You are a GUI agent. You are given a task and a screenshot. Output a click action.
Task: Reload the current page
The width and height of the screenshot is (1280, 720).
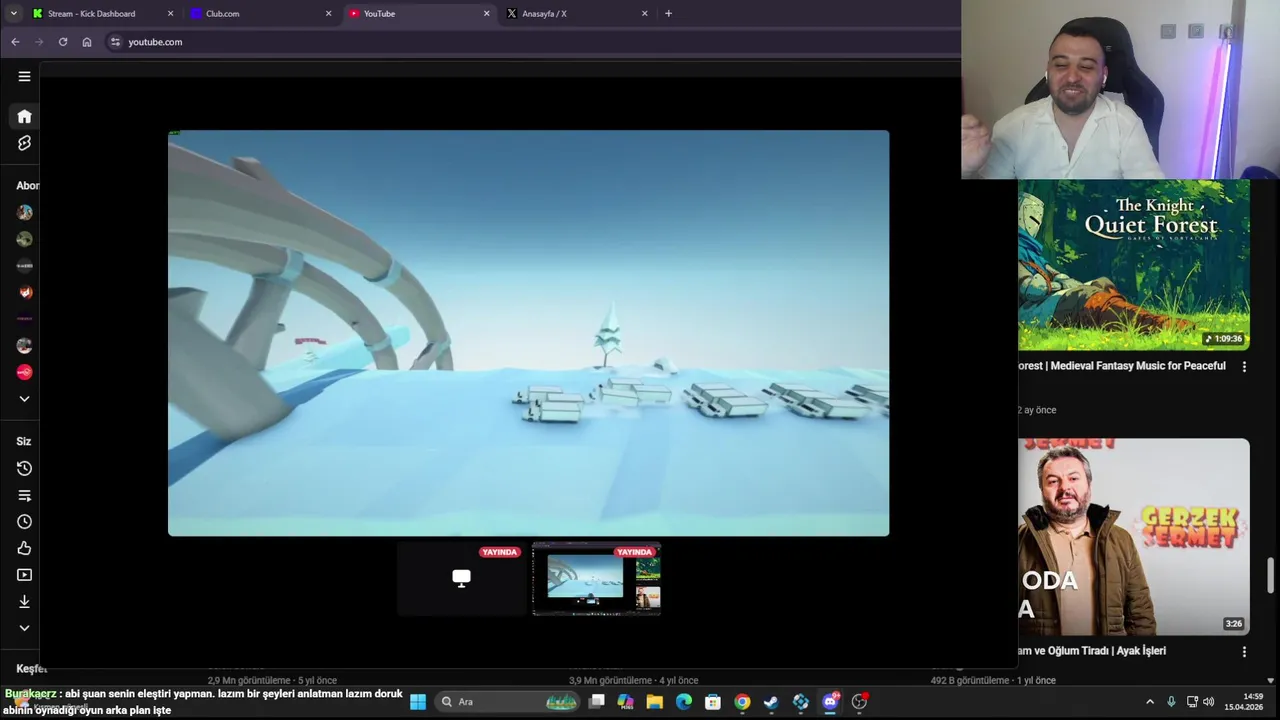click(63, 42)
